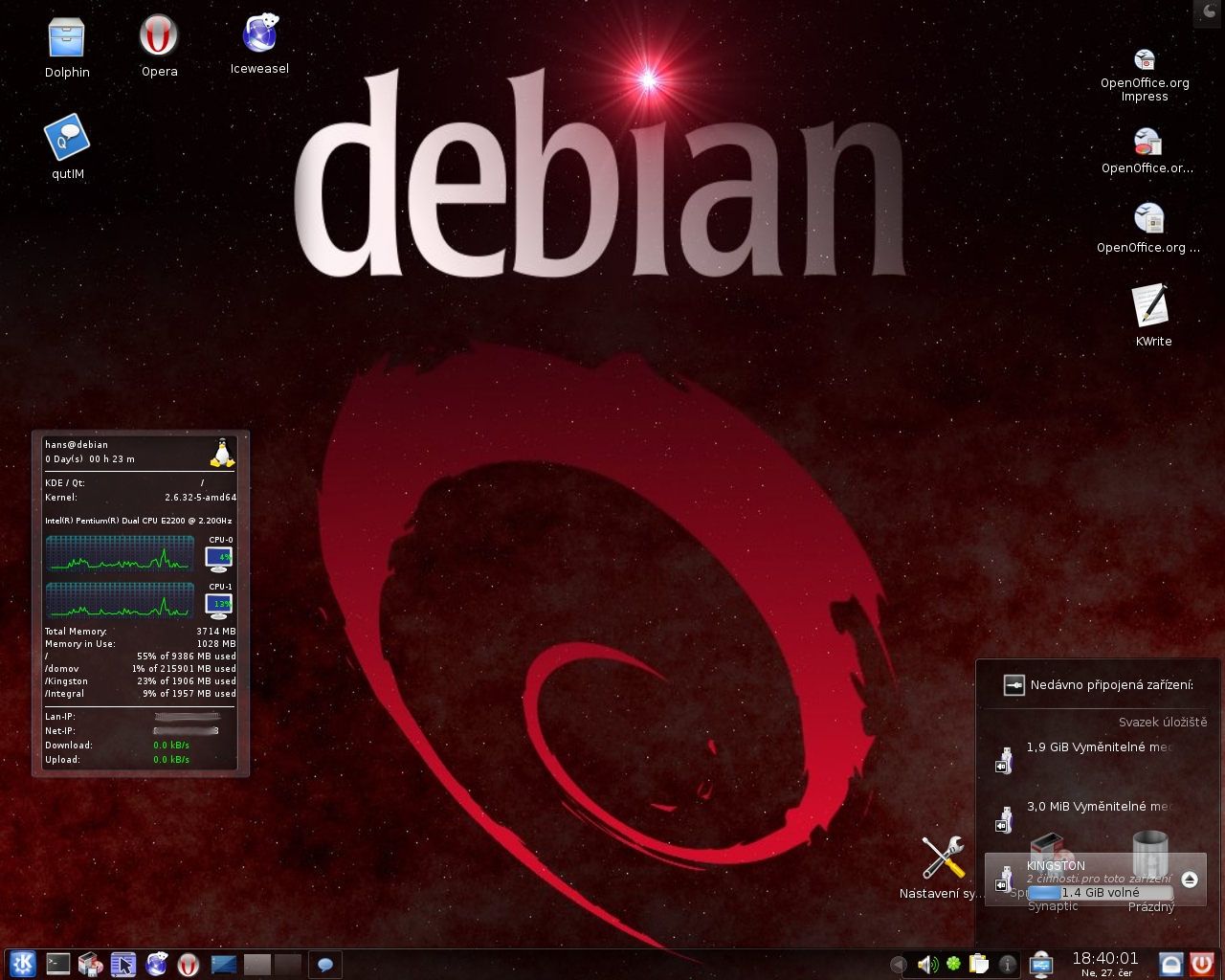Image resolution: width=1225 pixels, height=980 pixels.
Task: Open the package manager icon in the panel
Action: tap(91, 964)
